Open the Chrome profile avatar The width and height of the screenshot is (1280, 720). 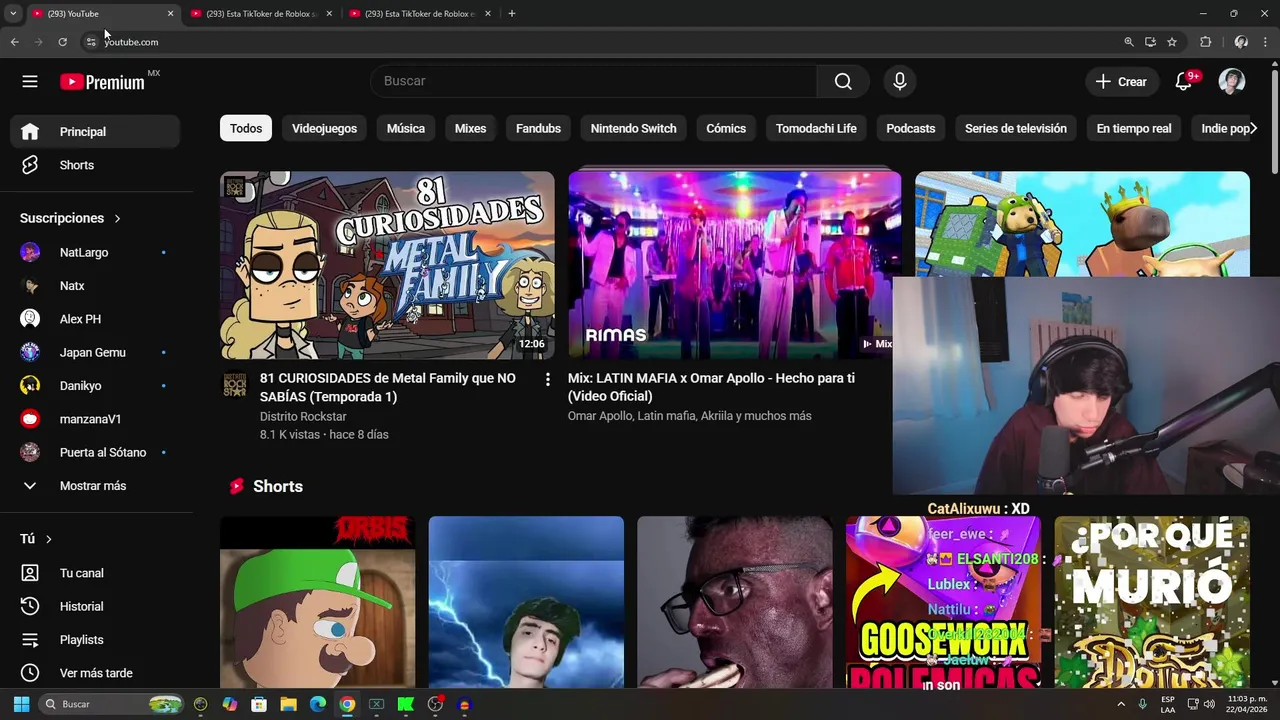click(x=1241, y=42)
